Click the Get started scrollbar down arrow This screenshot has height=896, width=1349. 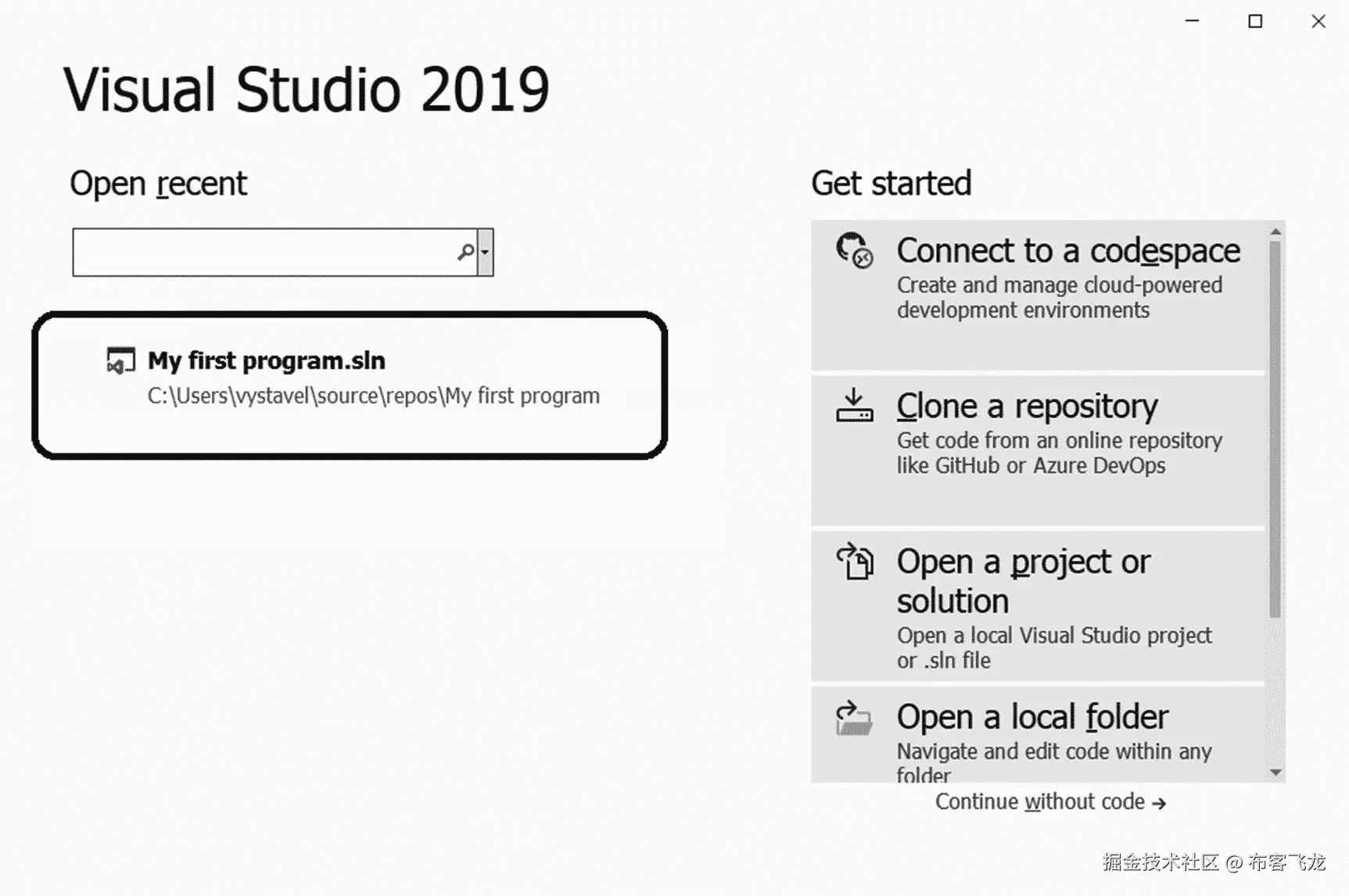pos(1275,772)
